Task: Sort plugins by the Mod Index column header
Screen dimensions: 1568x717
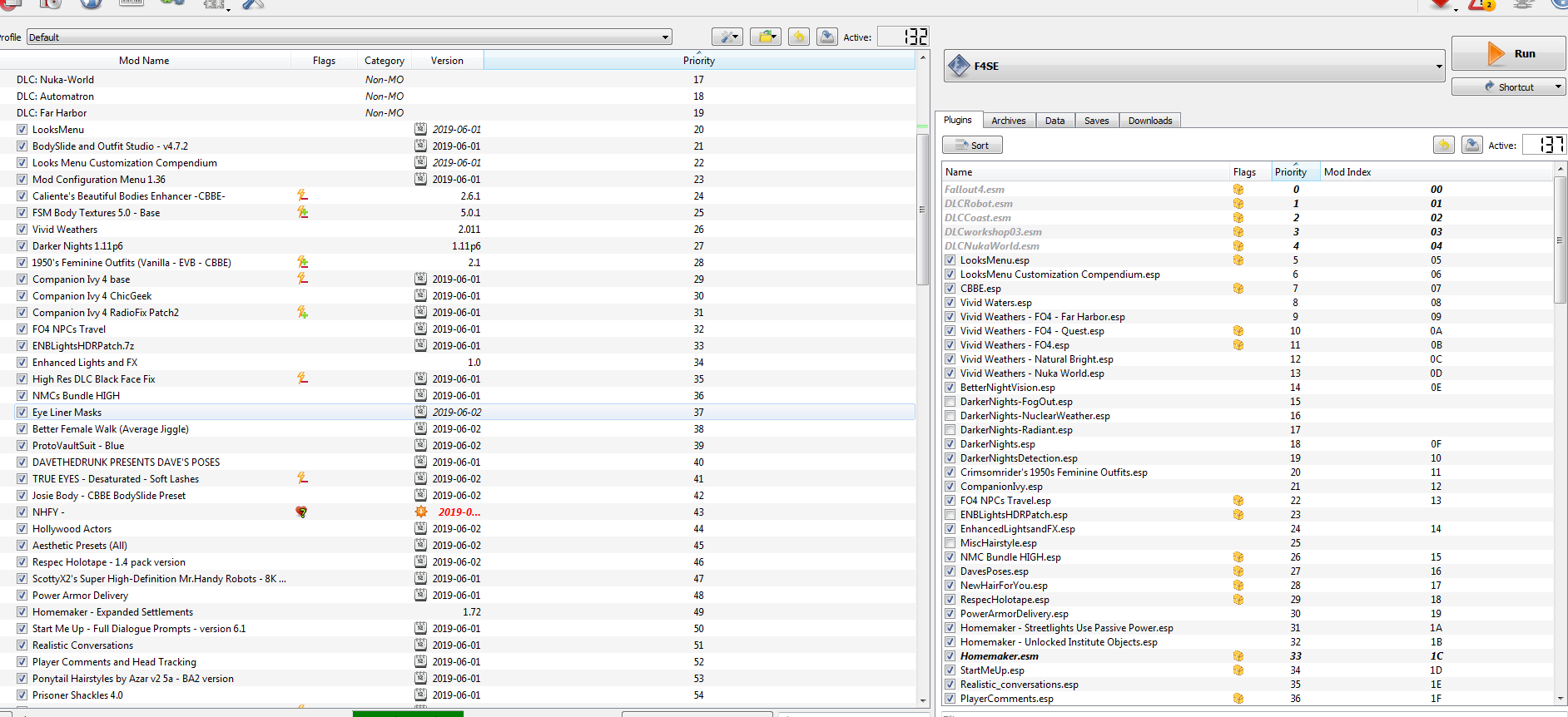Action: (x=1436, y=172)
